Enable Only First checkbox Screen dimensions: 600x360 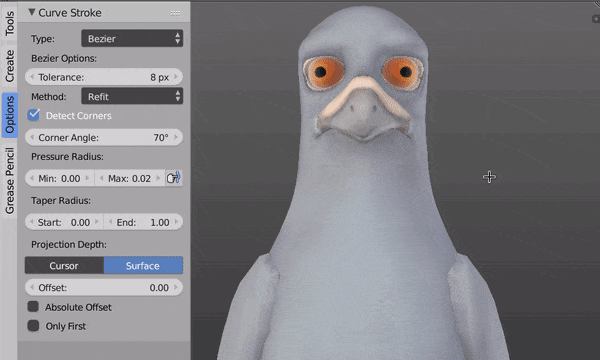point(33,326)
